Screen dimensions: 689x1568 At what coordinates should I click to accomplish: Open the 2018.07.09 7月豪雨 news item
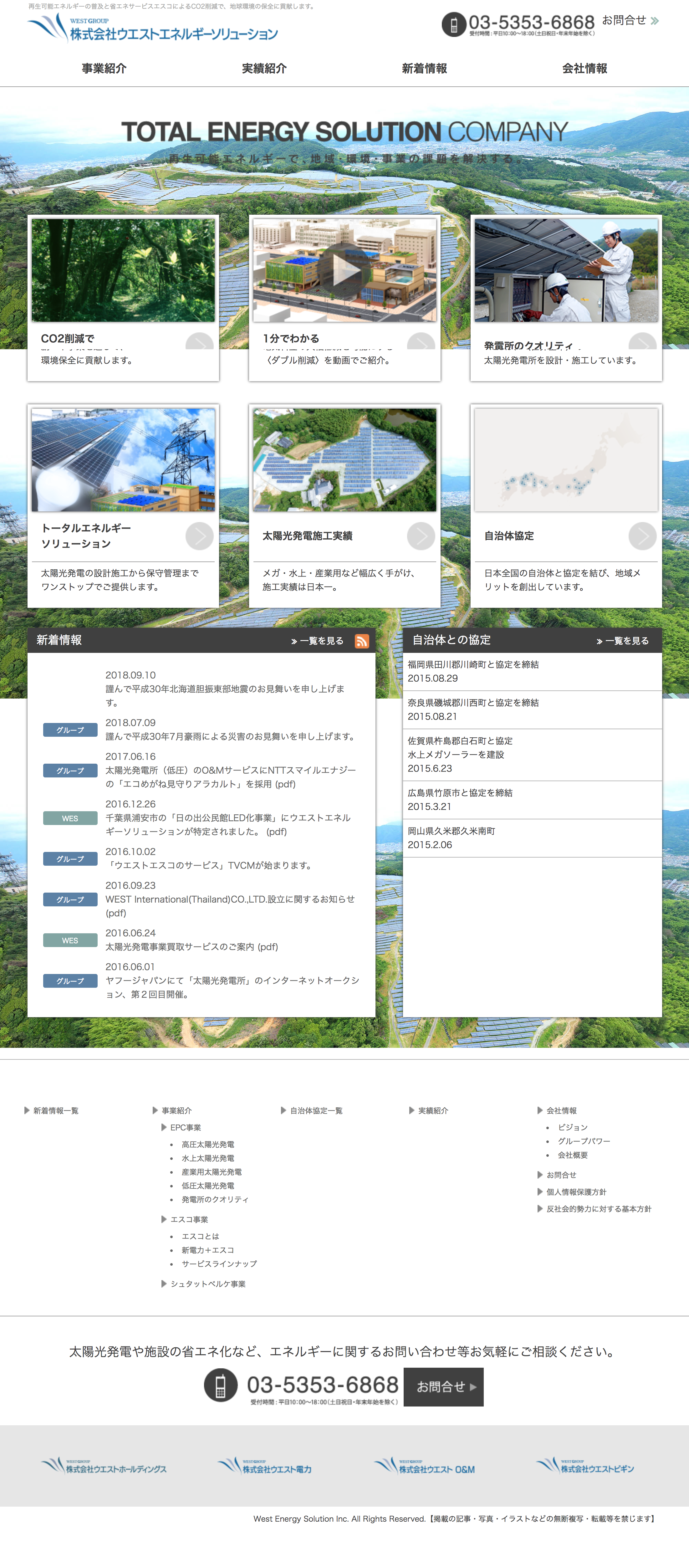click(231, 736)
